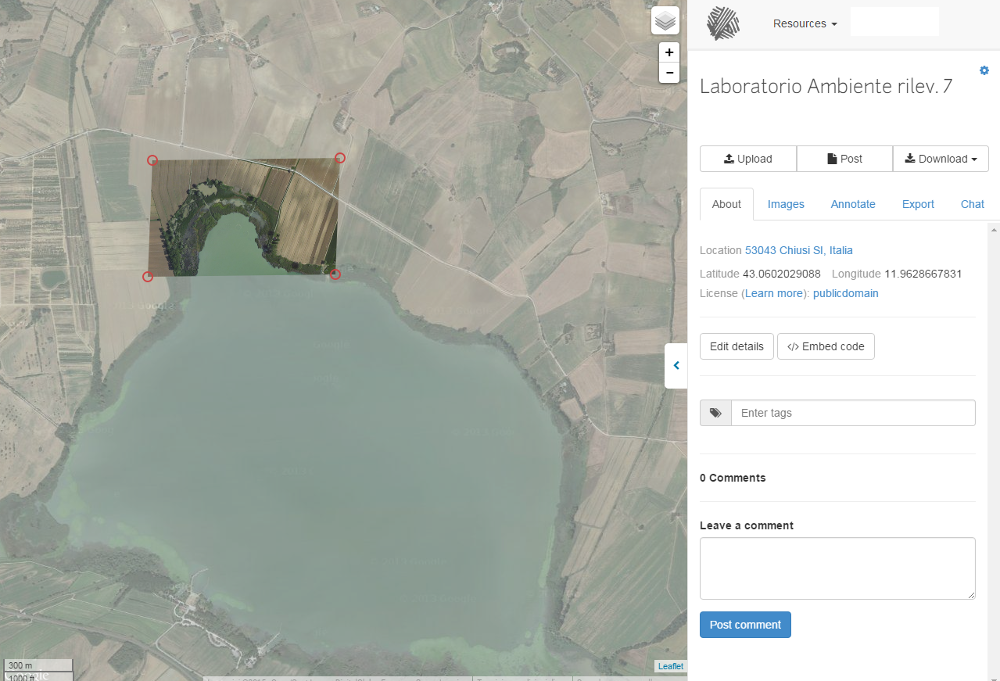This screenshot has width=1000, height=681.
Task: Open the map layers control icon
Action: (x=665, y=21)
